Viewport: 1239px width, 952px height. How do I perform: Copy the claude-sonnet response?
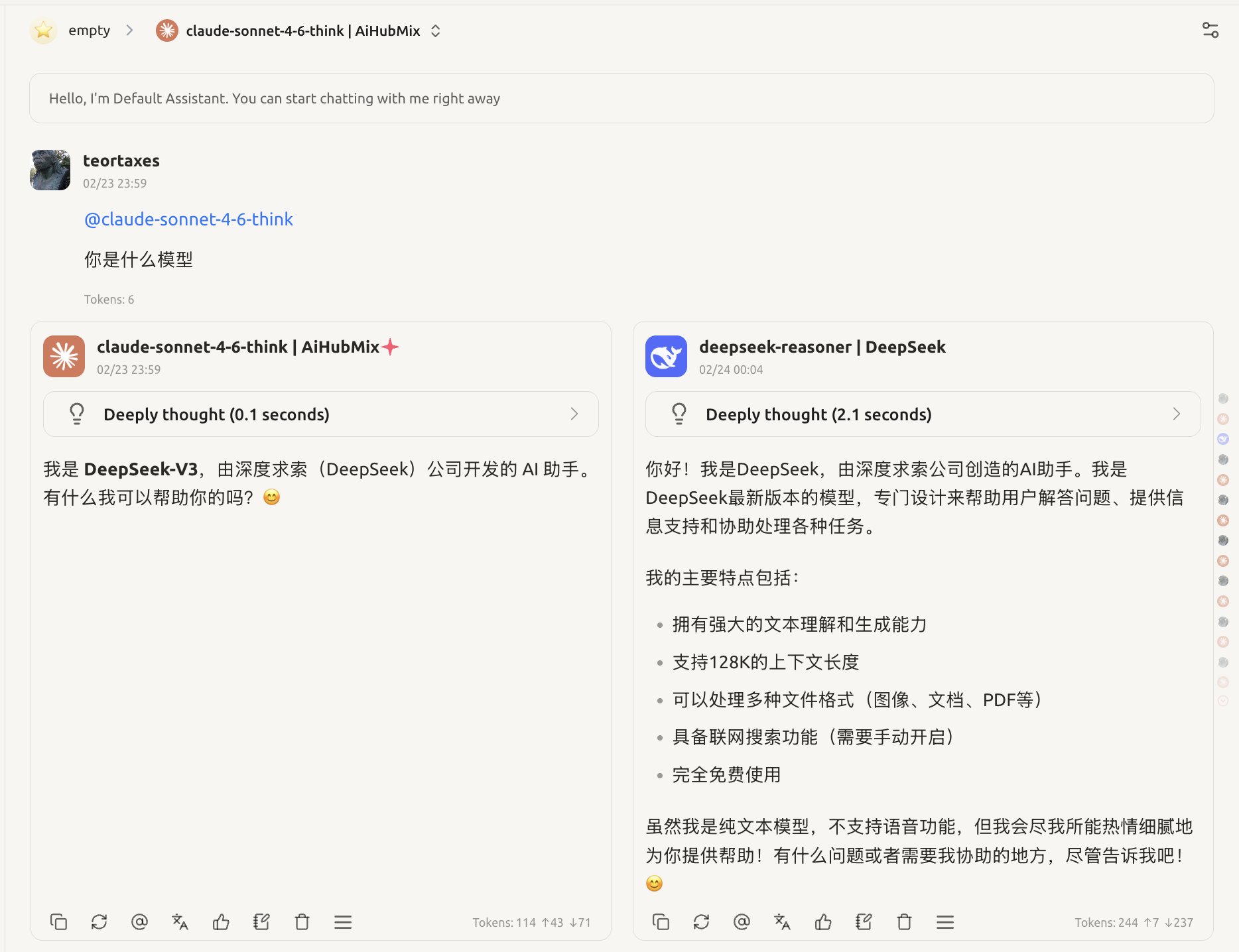tap(58, 922)
